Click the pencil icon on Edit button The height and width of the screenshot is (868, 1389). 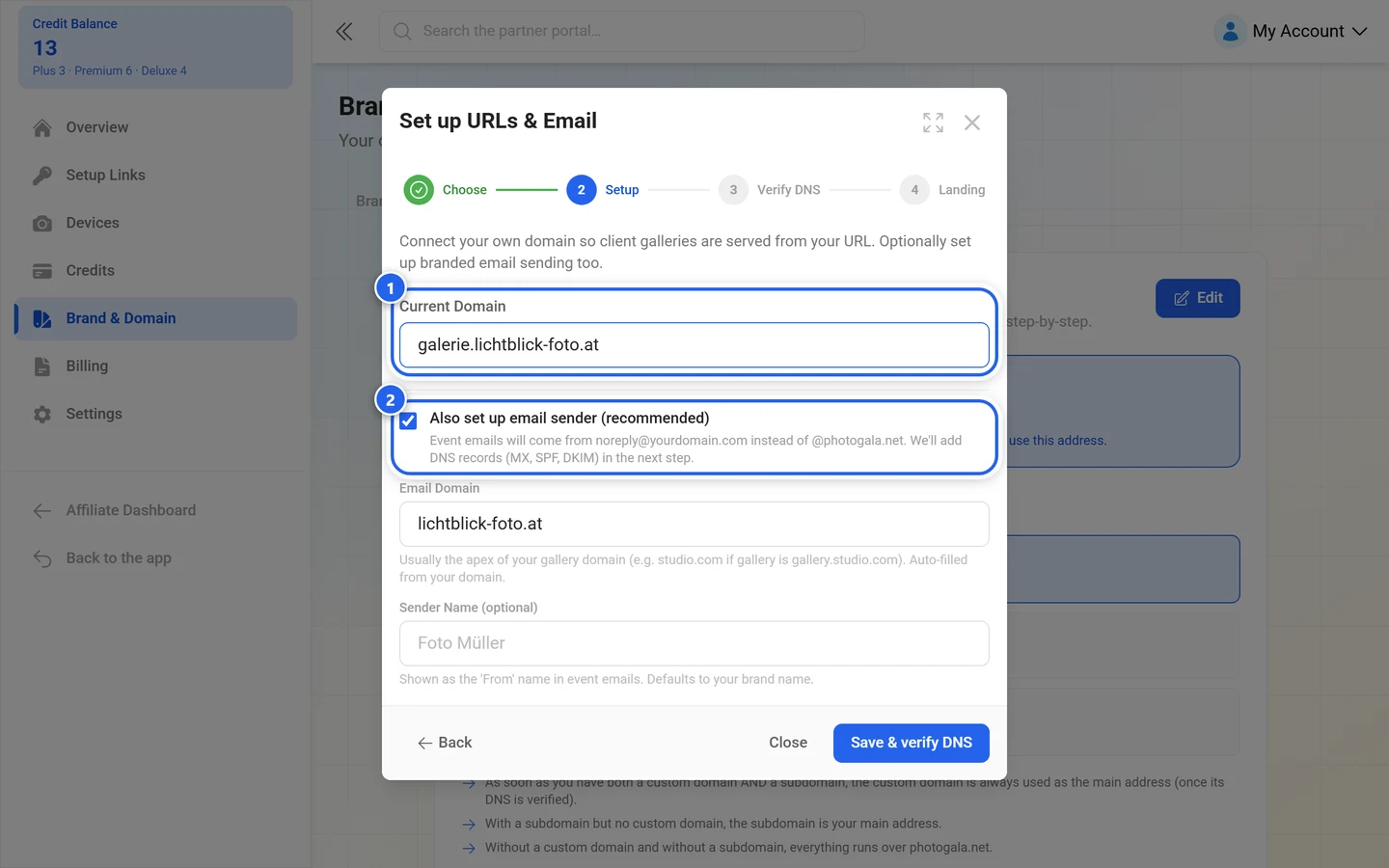(1182, 299)
